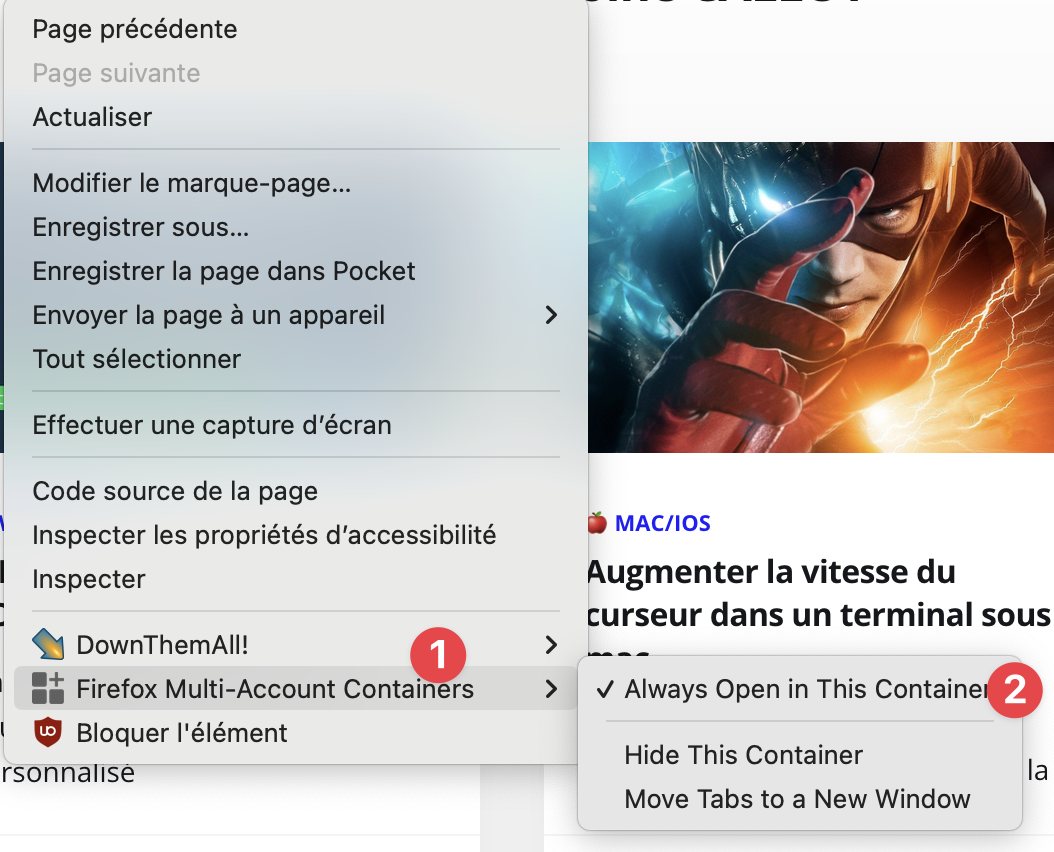Choose Enregistrer la page dans Pocket
The height and width of the screenshot is (852, 1054).
(224, 271)
